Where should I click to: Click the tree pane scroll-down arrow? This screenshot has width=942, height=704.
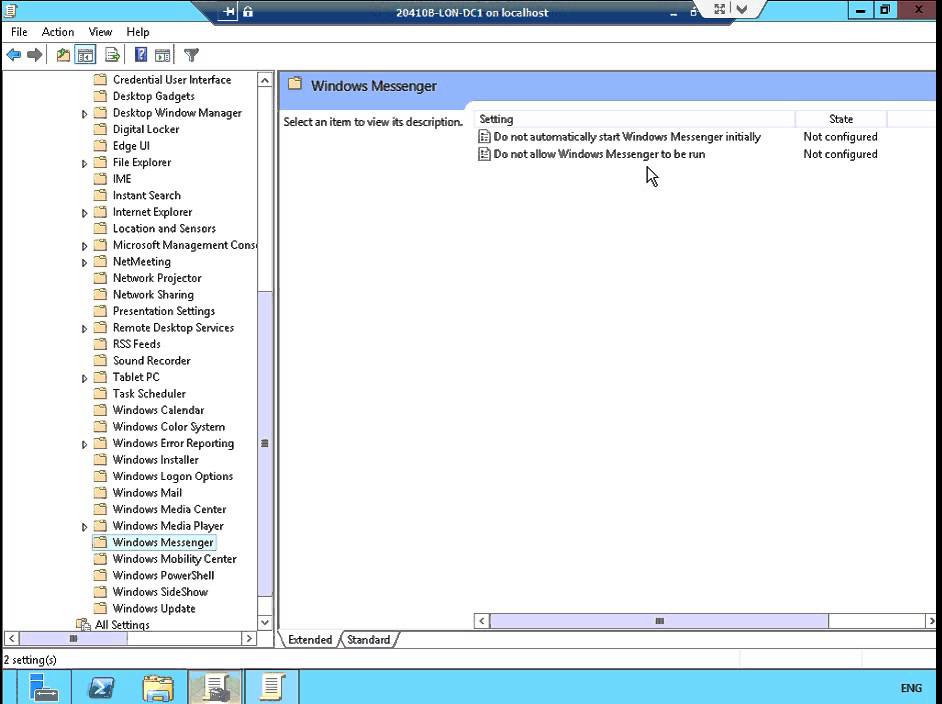[265, 622]
